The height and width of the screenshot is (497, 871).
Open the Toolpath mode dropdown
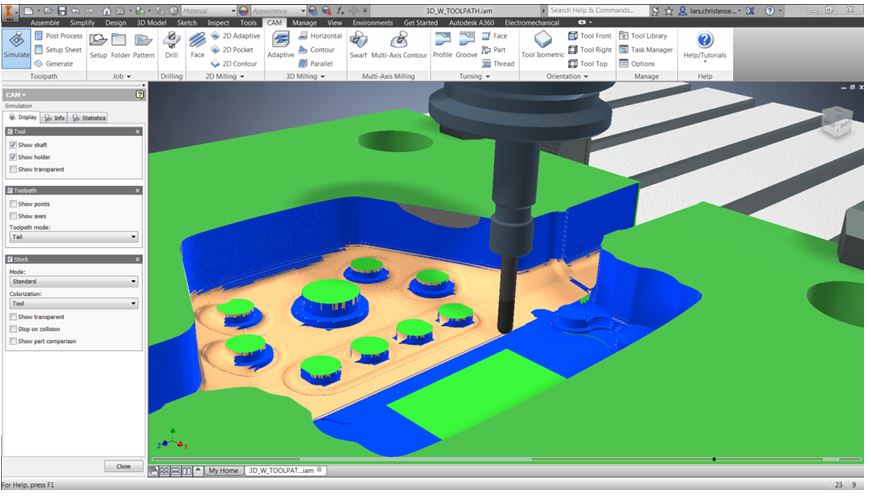pos(73,237)
